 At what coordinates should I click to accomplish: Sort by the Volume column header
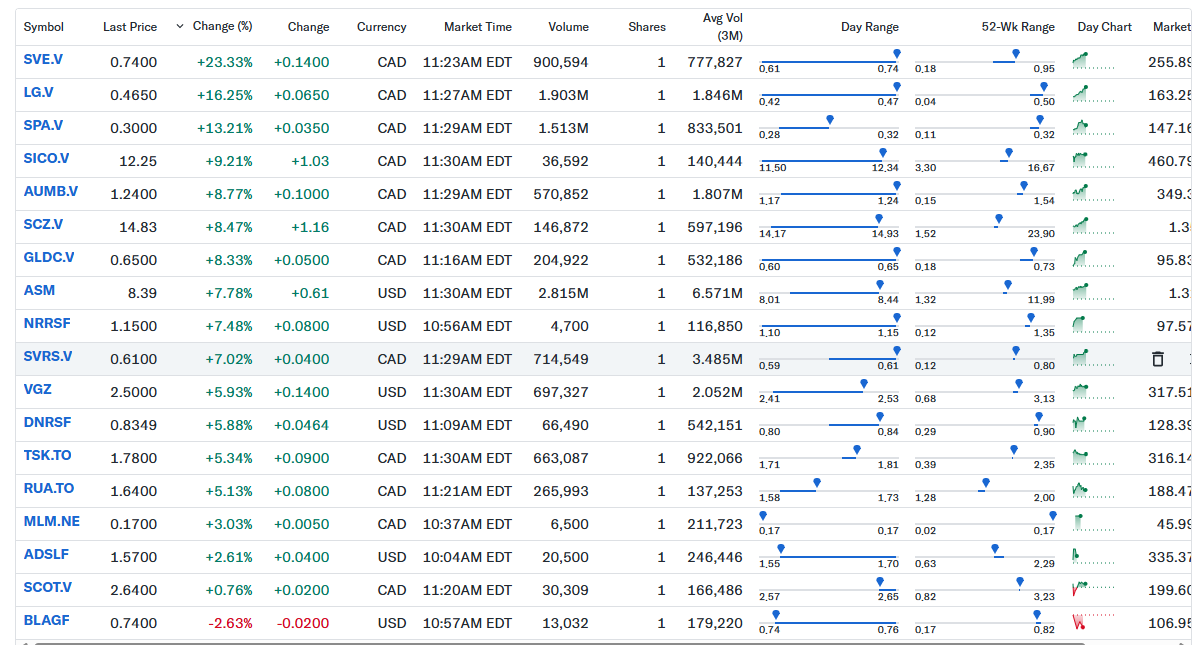point(568,27)
